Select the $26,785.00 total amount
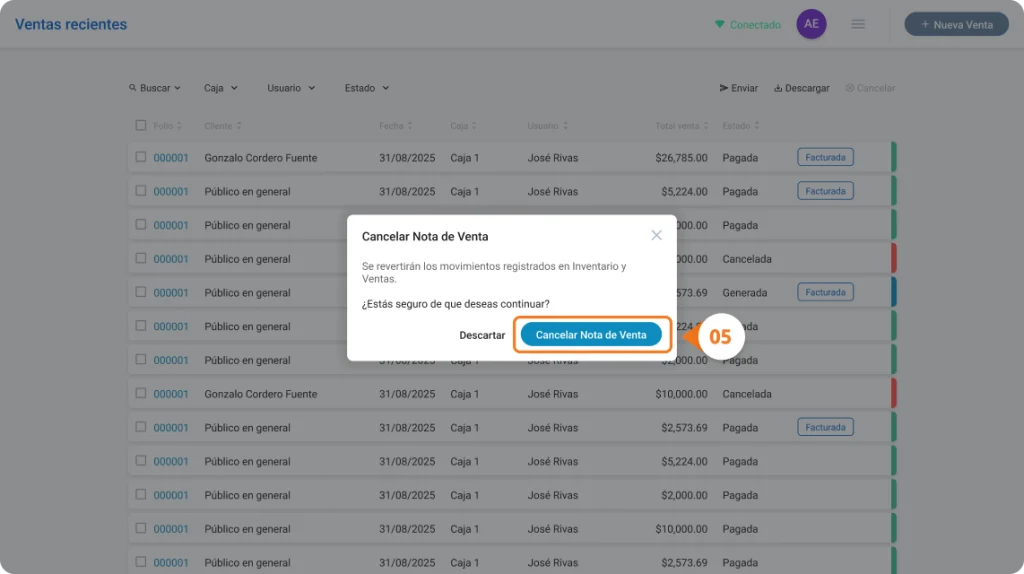Screen dimensions: 1024x574 coord(681,158)
